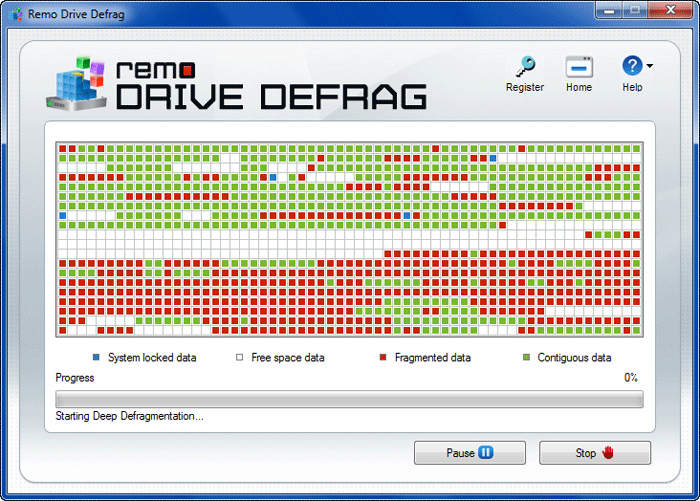Click the 0% progress value
The image size is (700, 501).
631,378
